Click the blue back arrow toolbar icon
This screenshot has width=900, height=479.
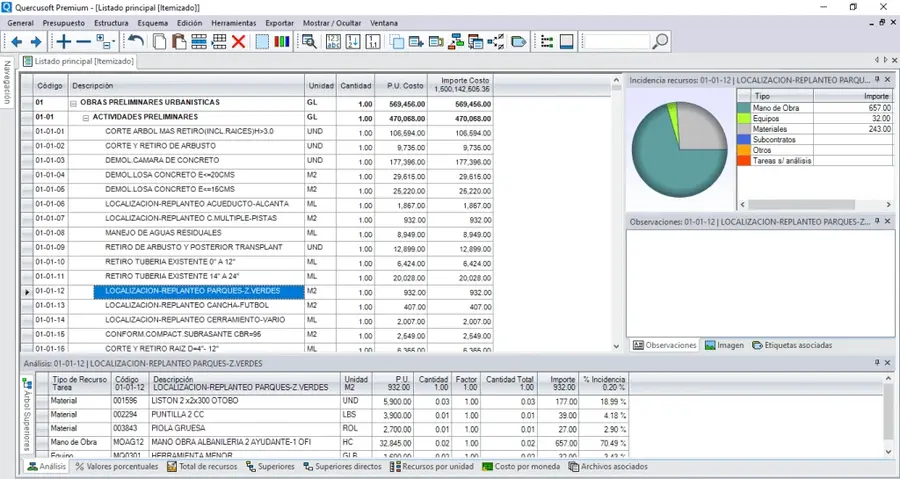pyautogui.click(x=17, y=42)
